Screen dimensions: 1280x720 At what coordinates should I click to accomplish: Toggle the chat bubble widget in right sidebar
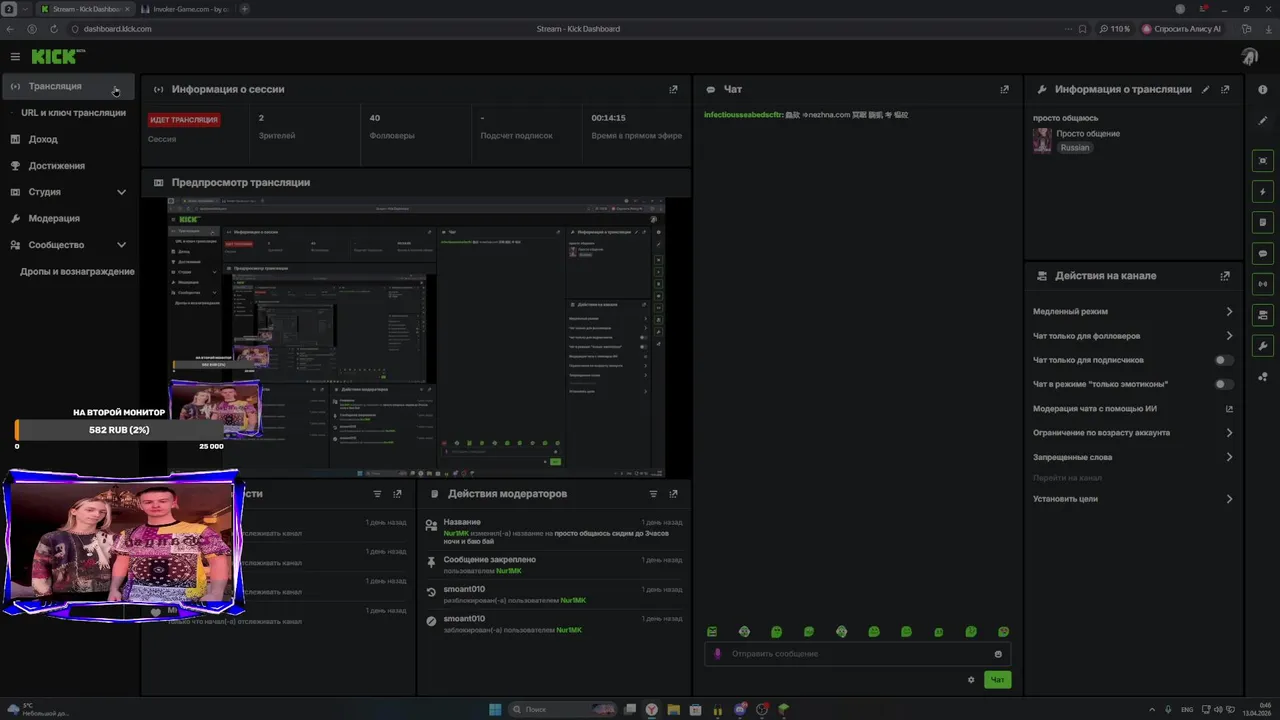[x=1263, y=254]
